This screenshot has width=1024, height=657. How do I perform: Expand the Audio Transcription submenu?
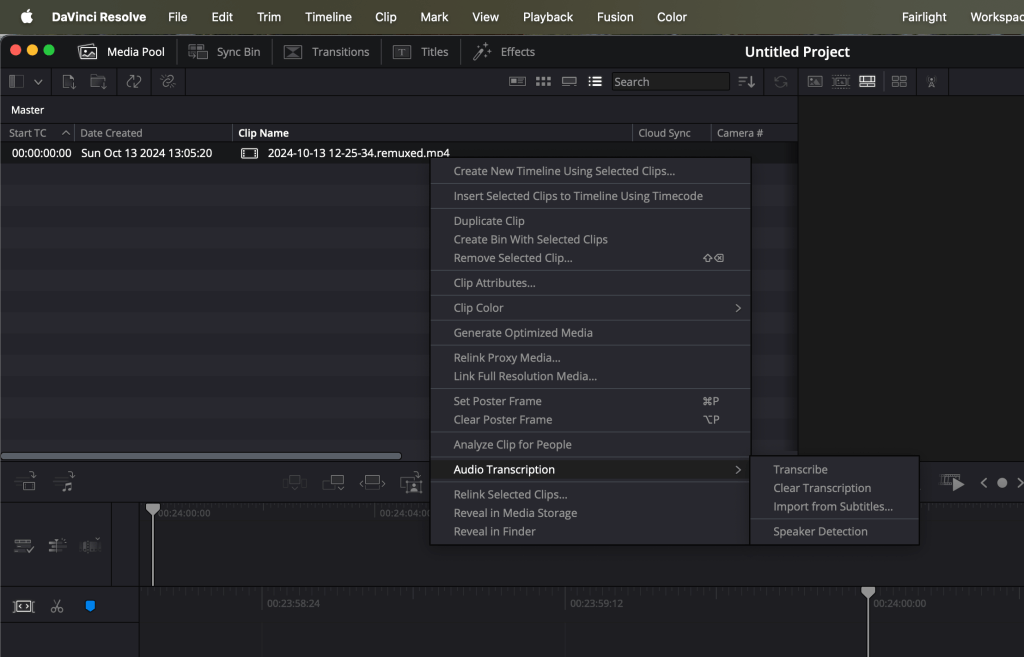point(590,470)
